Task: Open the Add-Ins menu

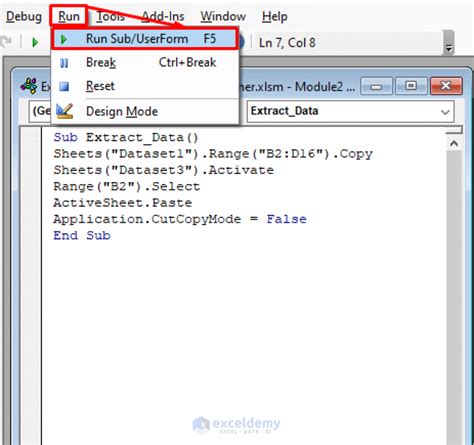Action: click(x=163, y=16)
